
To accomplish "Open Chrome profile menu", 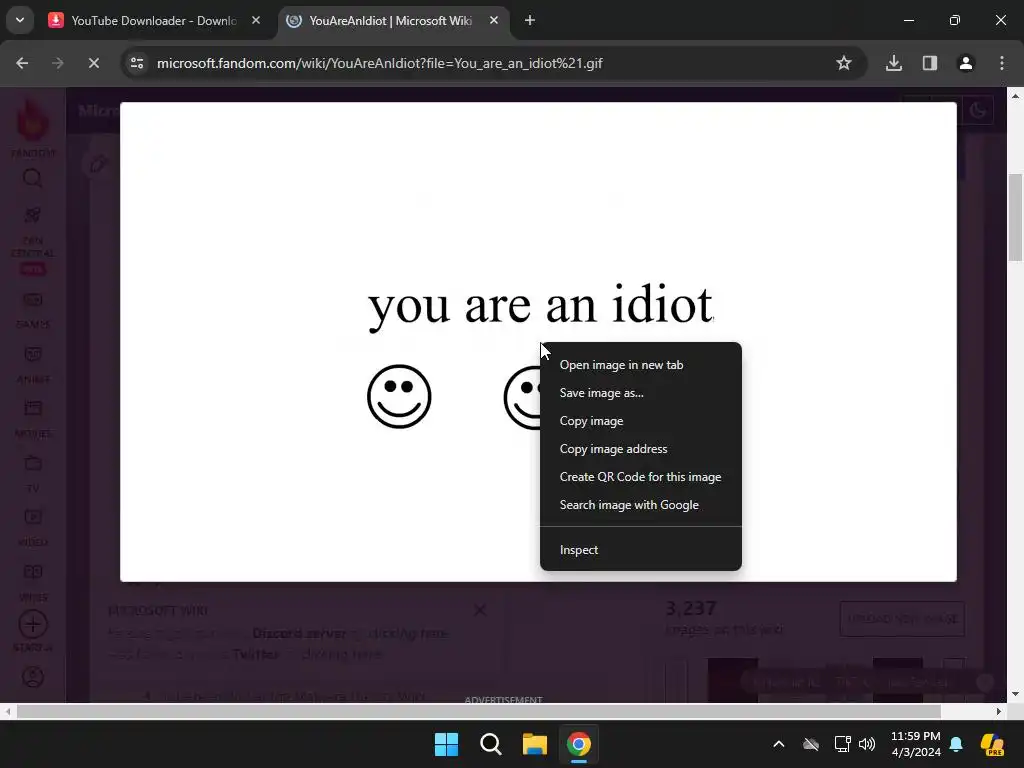I will click(966, 63).
